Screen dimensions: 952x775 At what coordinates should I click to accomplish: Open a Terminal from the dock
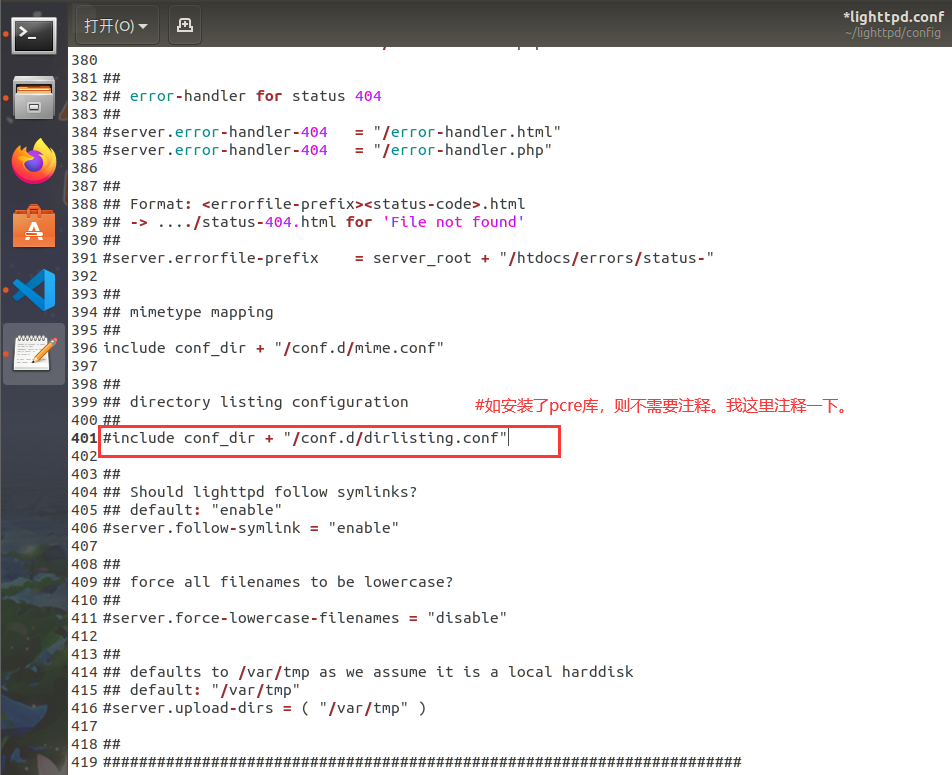click(33, 35)
